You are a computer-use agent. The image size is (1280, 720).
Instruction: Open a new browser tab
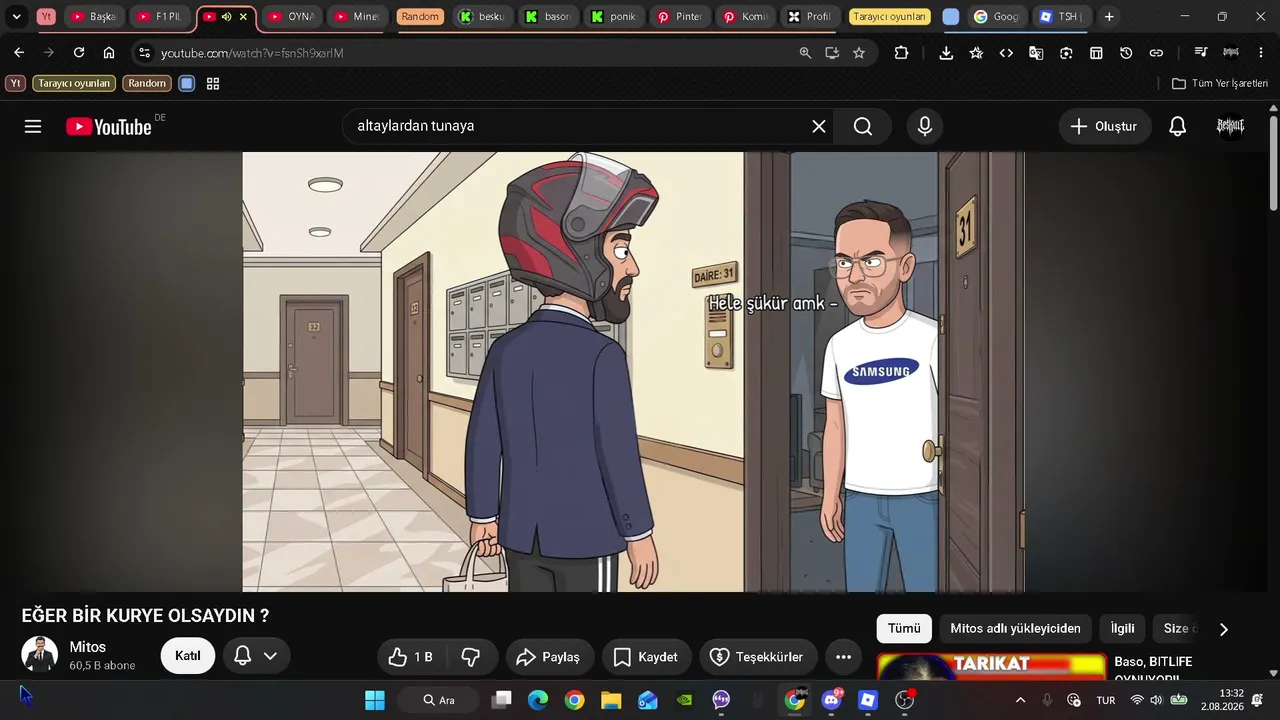(1109, 17)
